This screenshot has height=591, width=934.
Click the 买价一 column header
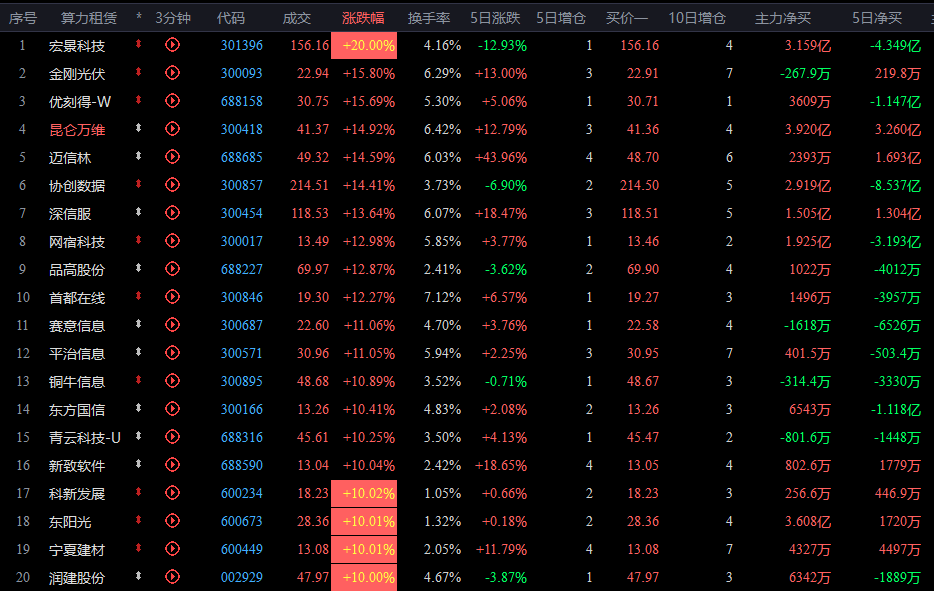627,18
